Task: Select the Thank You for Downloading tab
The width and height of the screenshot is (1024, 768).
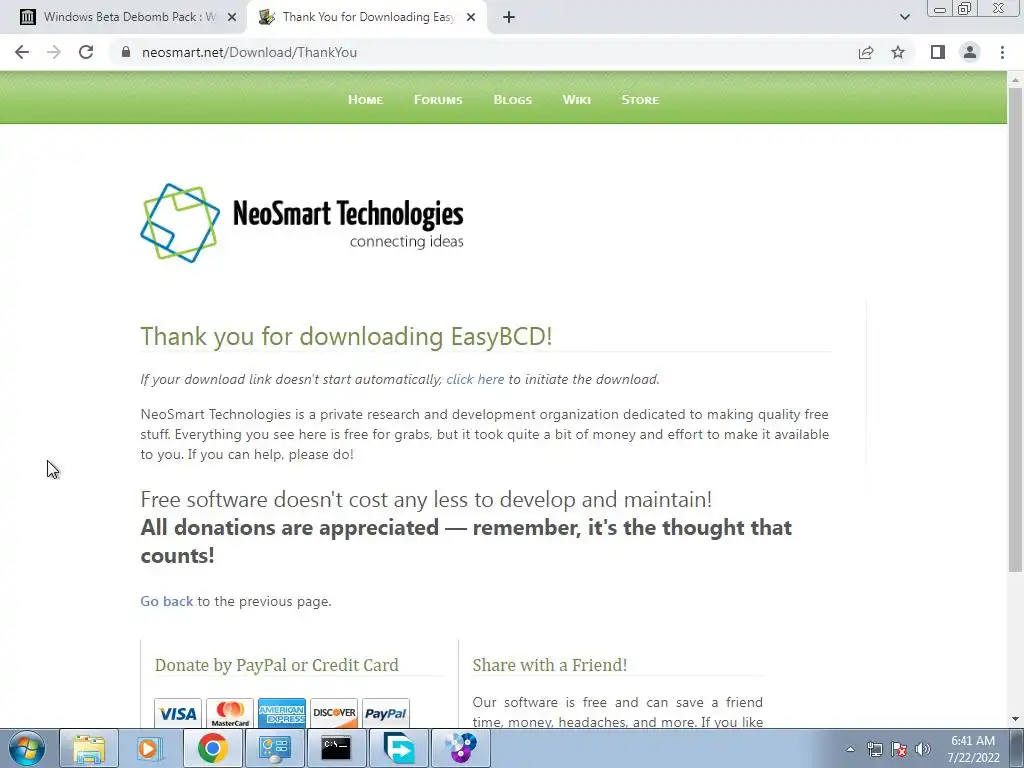Action: (x=368, y=17)
